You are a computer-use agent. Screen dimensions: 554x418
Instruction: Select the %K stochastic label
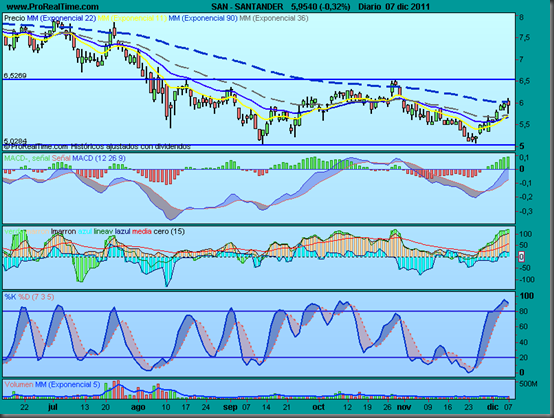11,297
